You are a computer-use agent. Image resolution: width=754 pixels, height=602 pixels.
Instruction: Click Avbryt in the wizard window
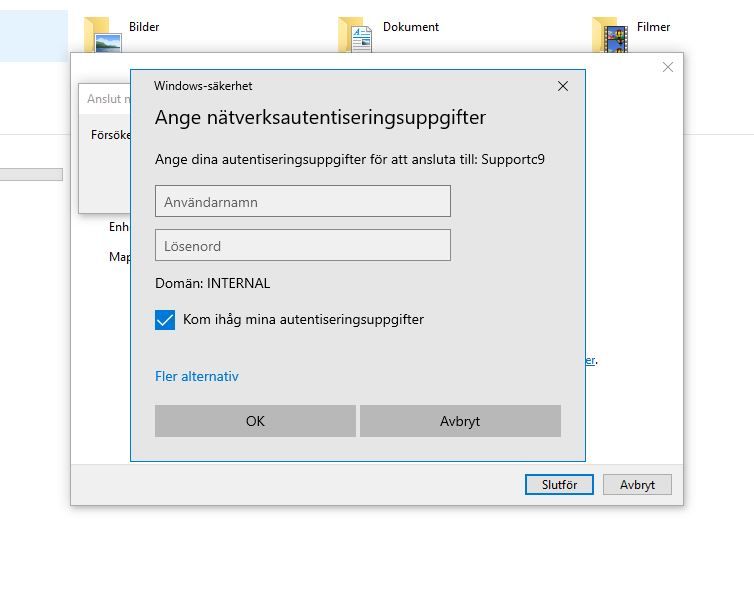[x=637, y=484]
